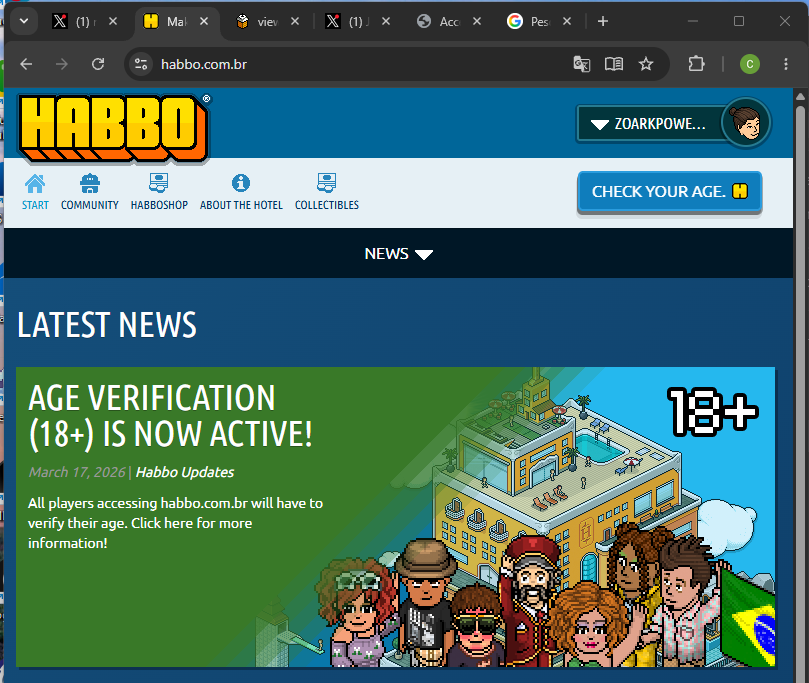Screen dimensions: 809x683
Task: Click the CHECK YOUR AGE button
Action: point(670,192)
